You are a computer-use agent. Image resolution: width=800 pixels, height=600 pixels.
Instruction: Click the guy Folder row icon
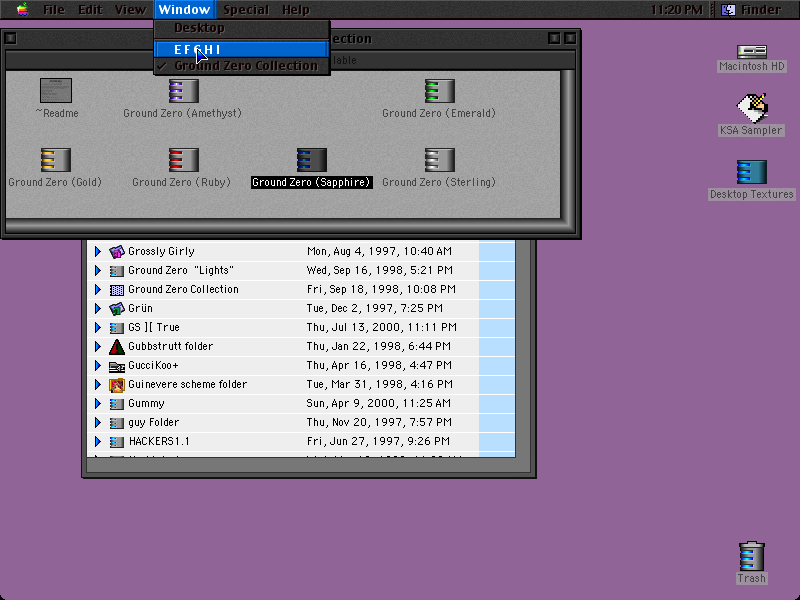(117, 423)
